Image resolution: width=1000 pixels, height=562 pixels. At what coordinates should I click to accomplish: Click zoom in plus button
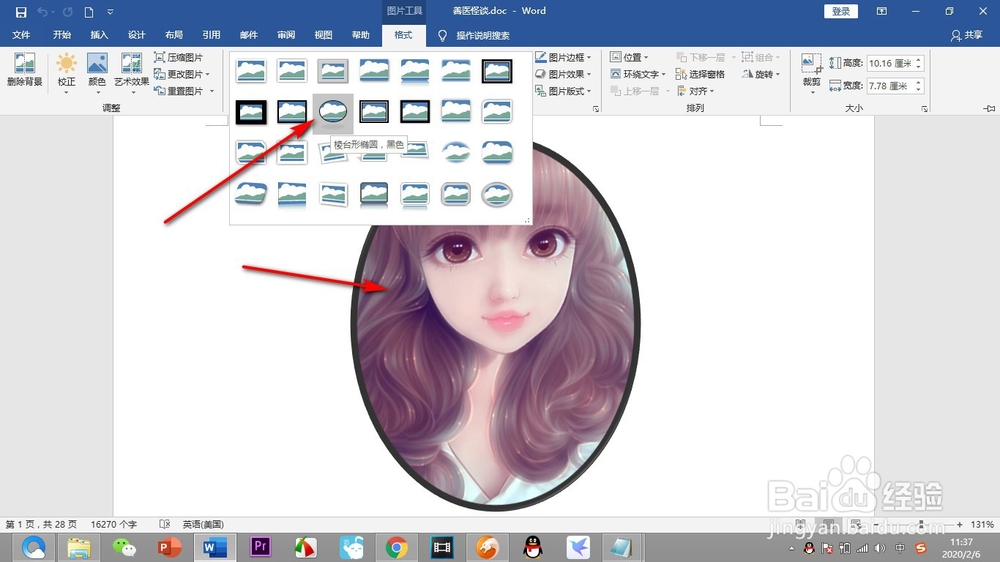pyautogui.click(x=959, y=524)
